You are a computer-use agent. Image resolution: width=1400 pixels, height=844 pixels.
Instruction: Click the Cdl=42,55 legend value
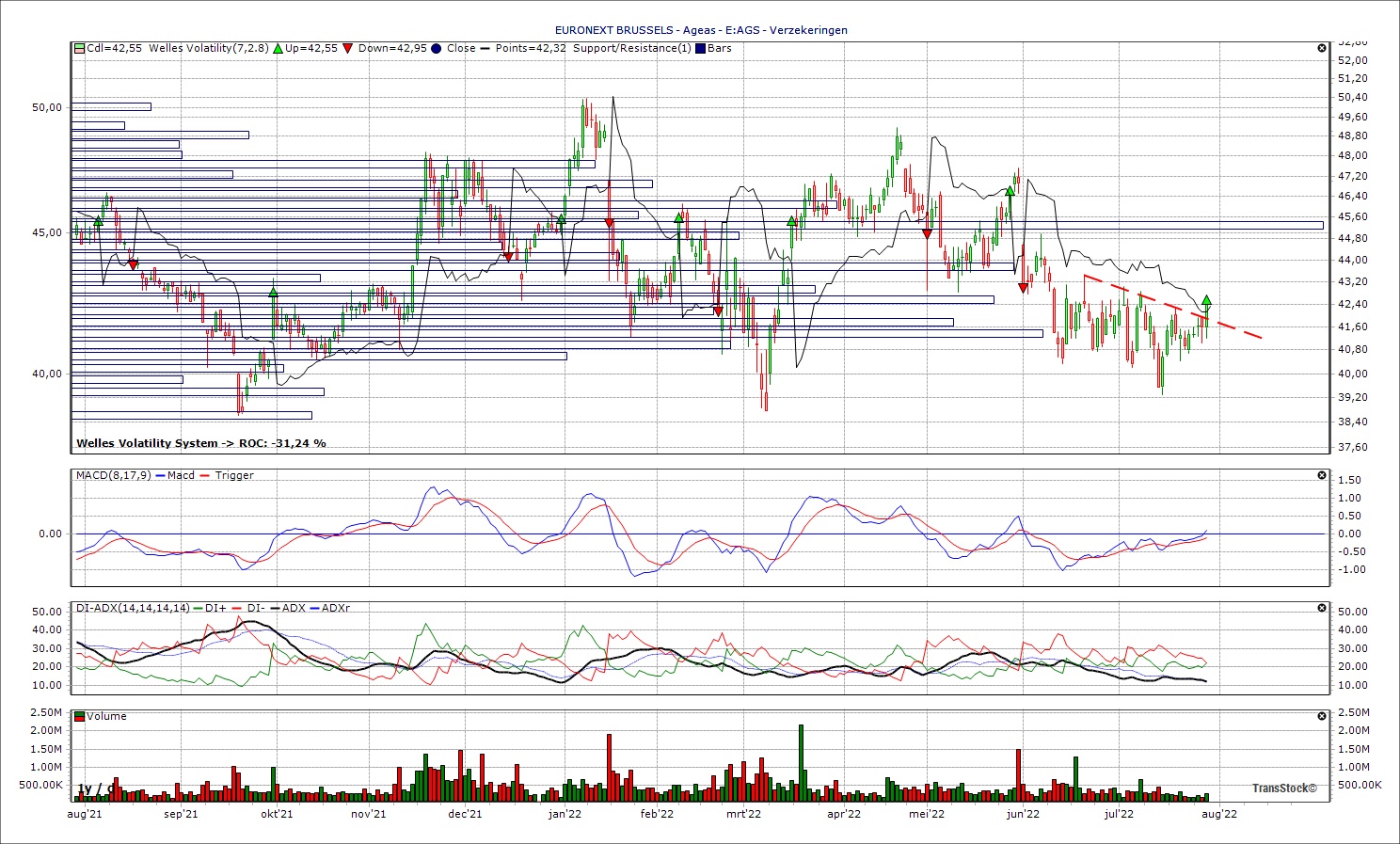(115, 48)
